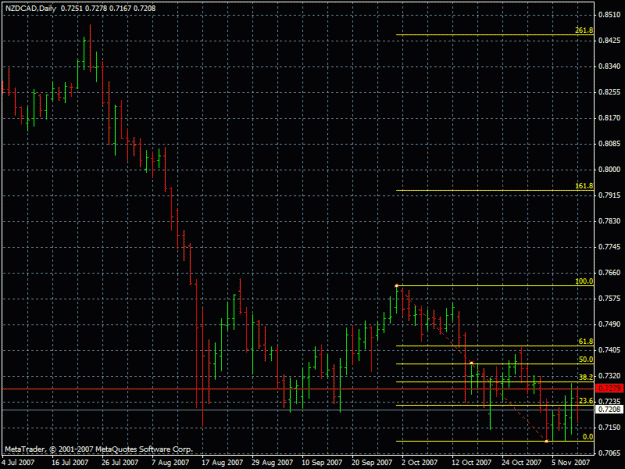Screen dimensions: 625x469
Task: Select the 161.8 Fibonacci level label
Action: click(584, 186)
